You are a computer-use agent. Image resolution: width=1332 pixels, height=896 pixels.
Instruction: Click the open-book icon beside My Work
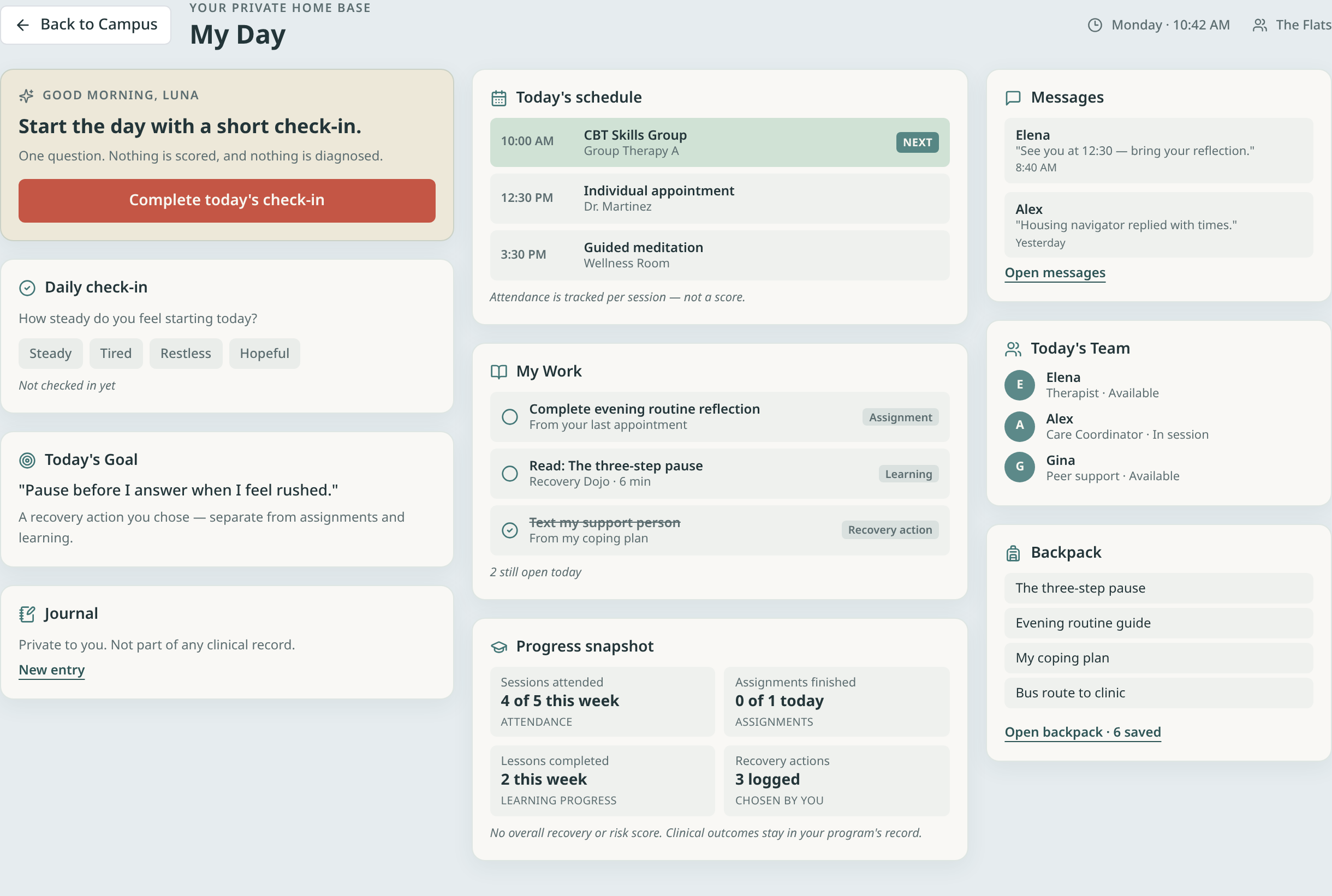coord(499,372)
